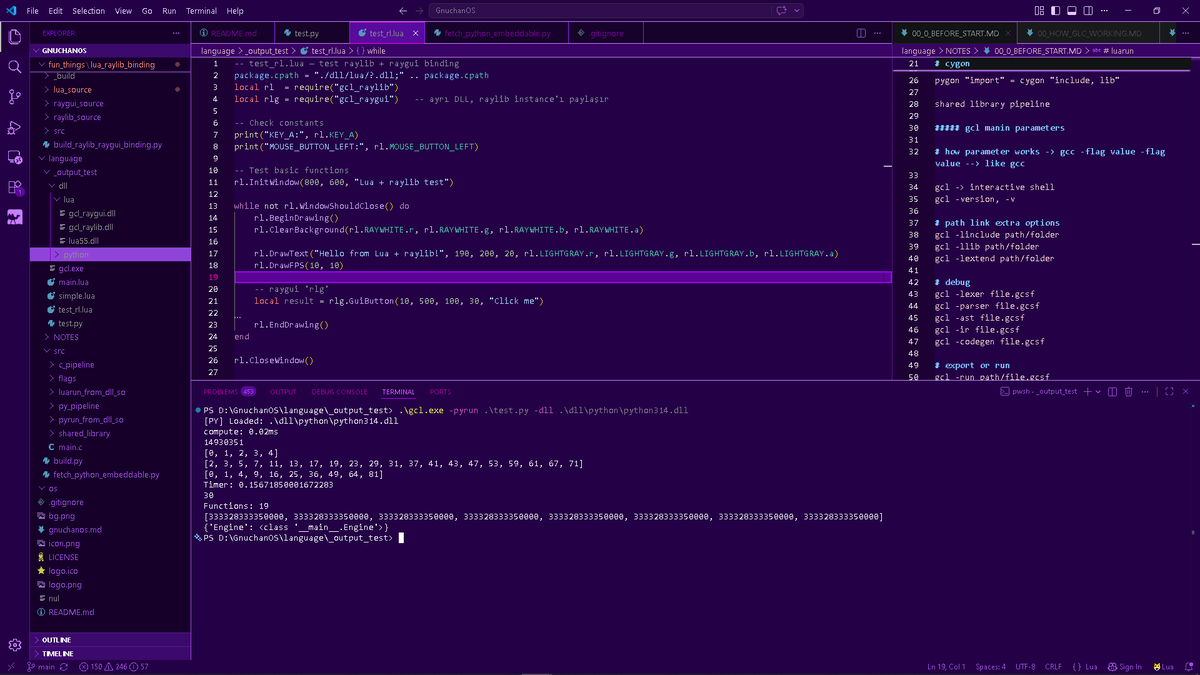Screen dimensions: 1200x675
Task: Open more actions for left editor group
Action: (879, 33)
